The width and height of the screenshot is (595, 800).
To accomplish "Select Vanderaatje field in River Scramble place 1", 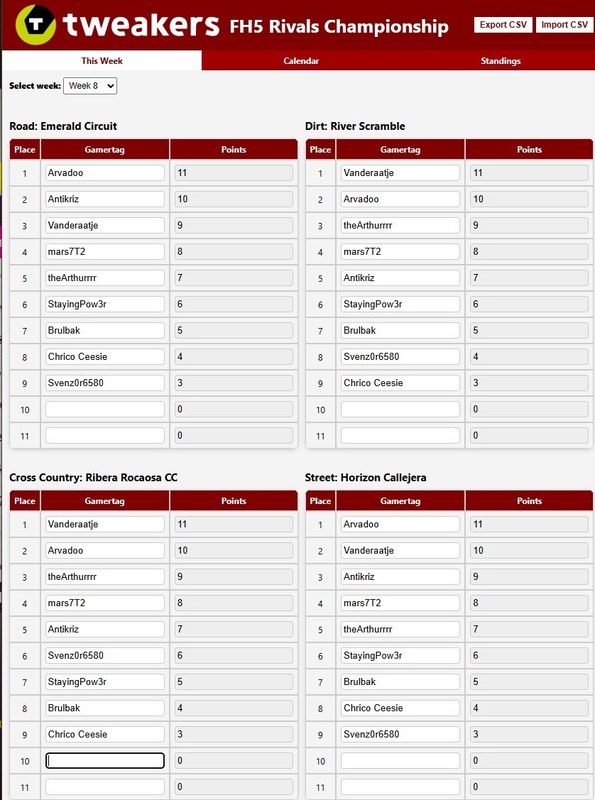I will click(400, 173).
